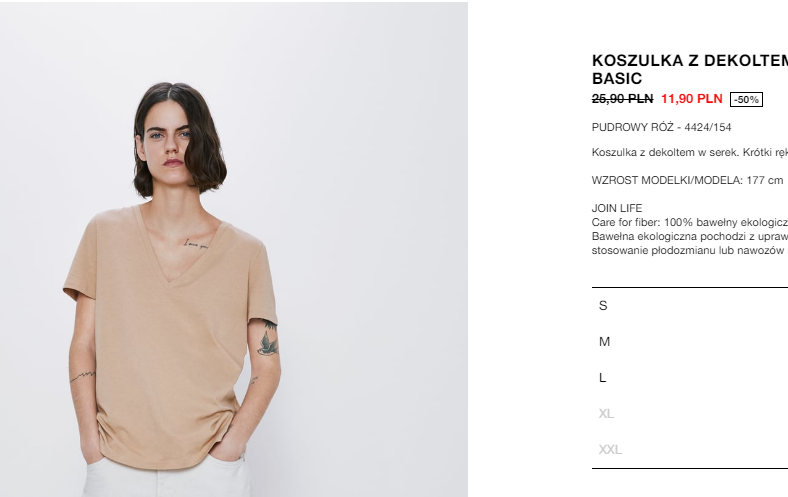Click the 4424/154 reference code

pos(708,127)
